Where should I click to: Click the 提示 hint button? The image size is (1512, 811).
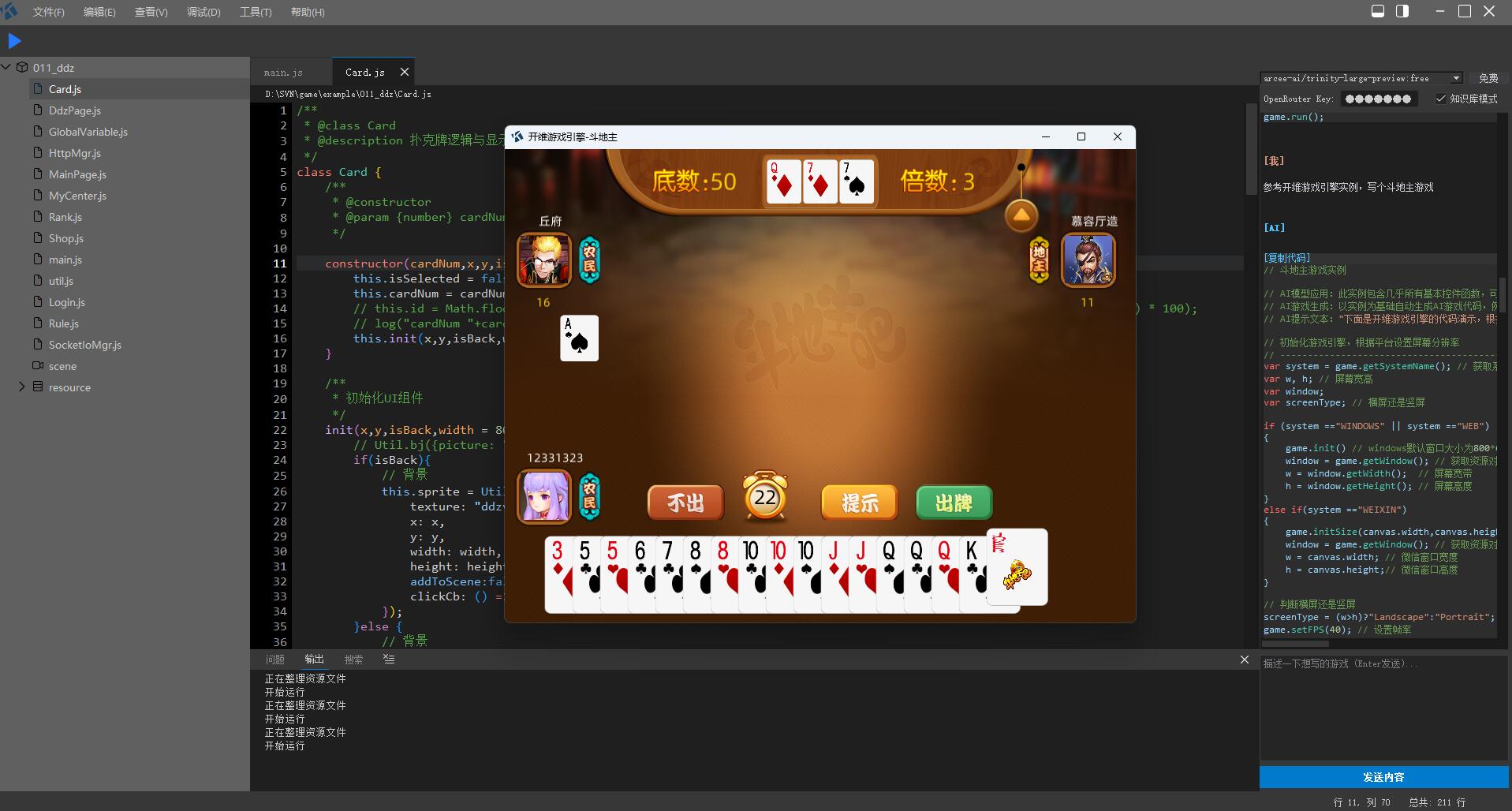click(860, 503)
